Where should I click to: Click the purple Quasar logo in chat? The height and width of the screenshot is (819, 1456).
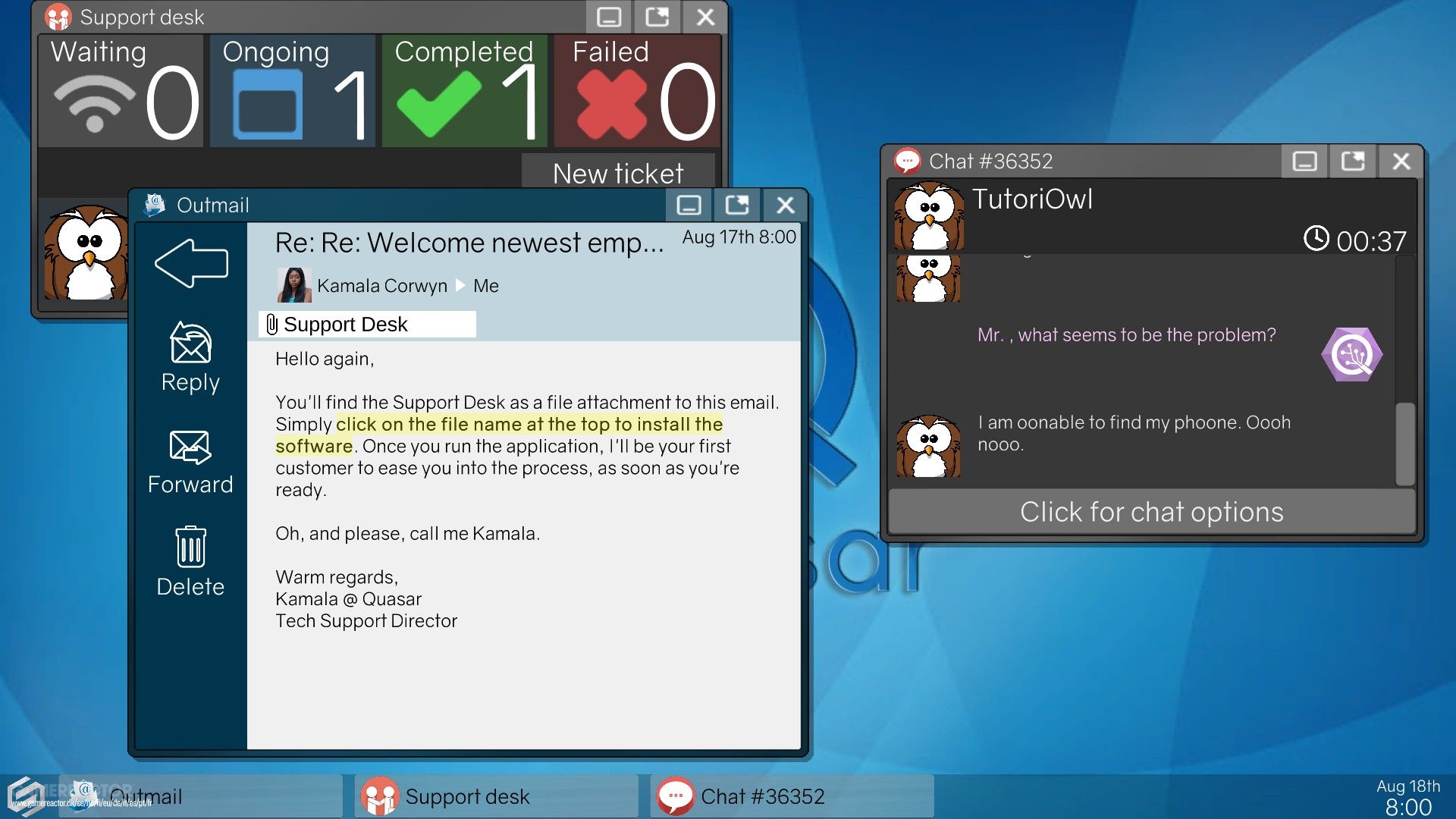[x=1353, y=353]
